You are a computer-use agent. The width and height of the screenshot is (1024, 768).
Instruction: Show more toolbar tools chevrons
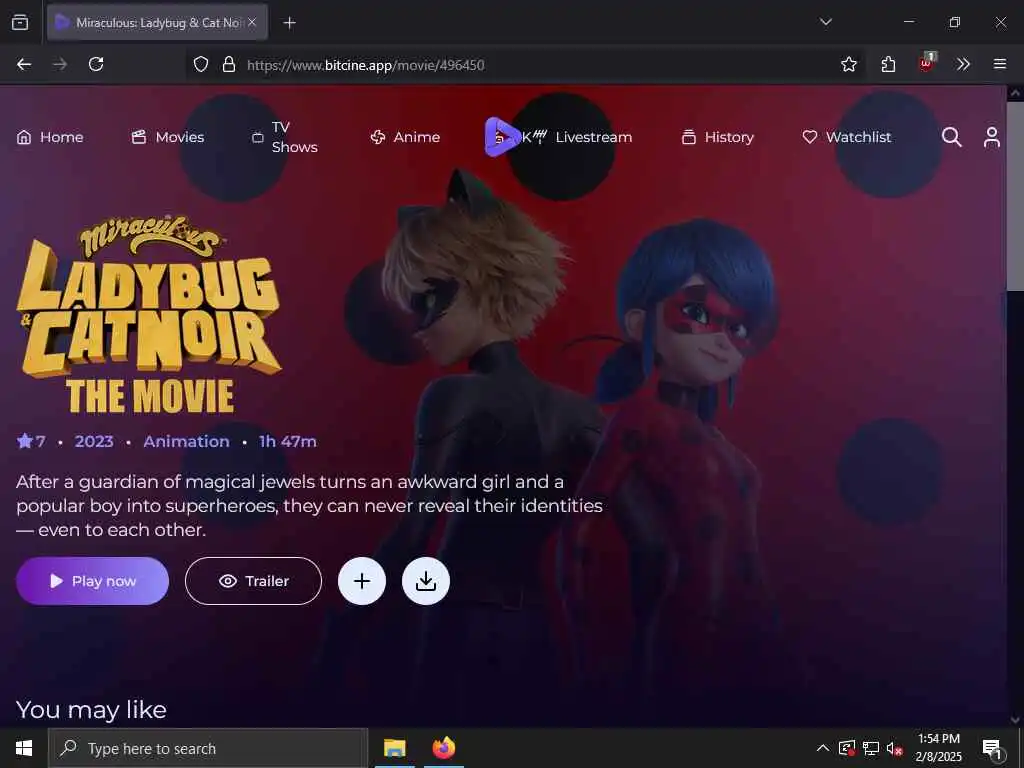963,64
